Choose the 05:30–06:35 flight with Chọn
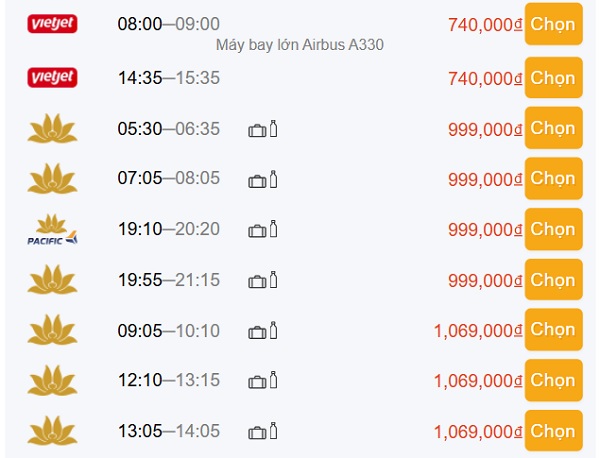Viewport: 600px width, 458px height. pos(553,128)
